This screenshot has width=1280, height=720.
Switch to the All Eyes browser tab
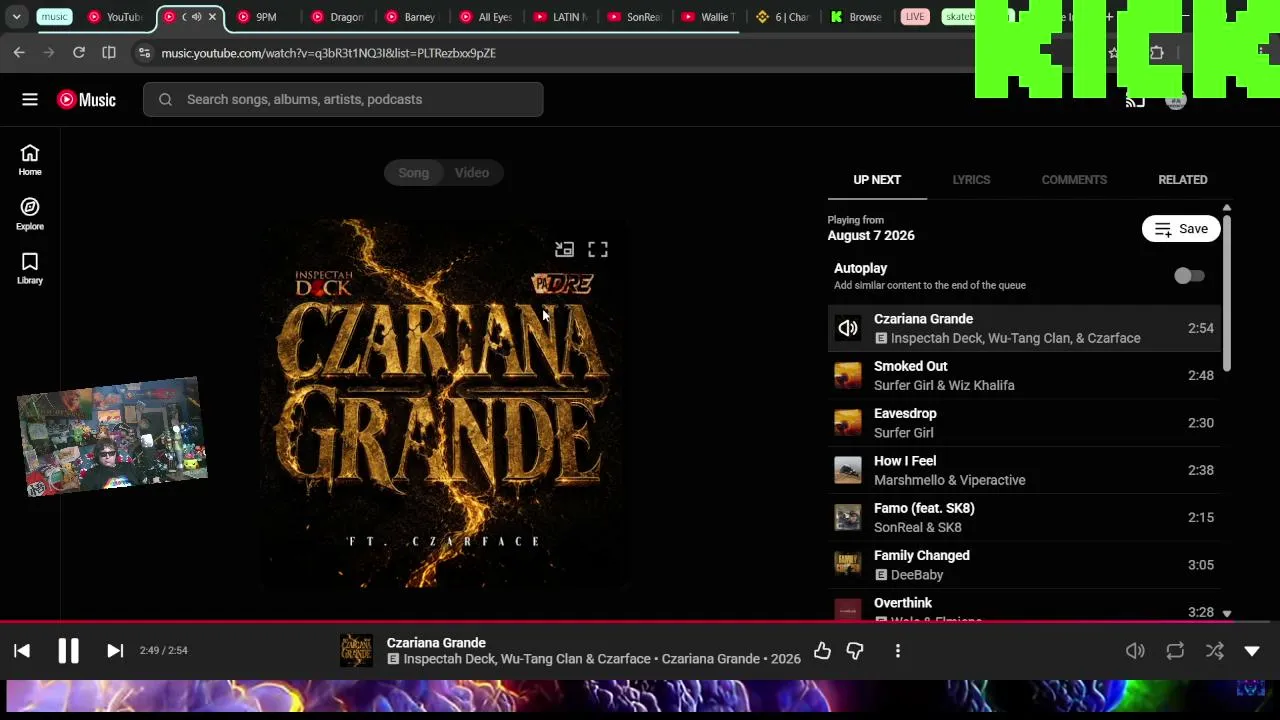488,17
